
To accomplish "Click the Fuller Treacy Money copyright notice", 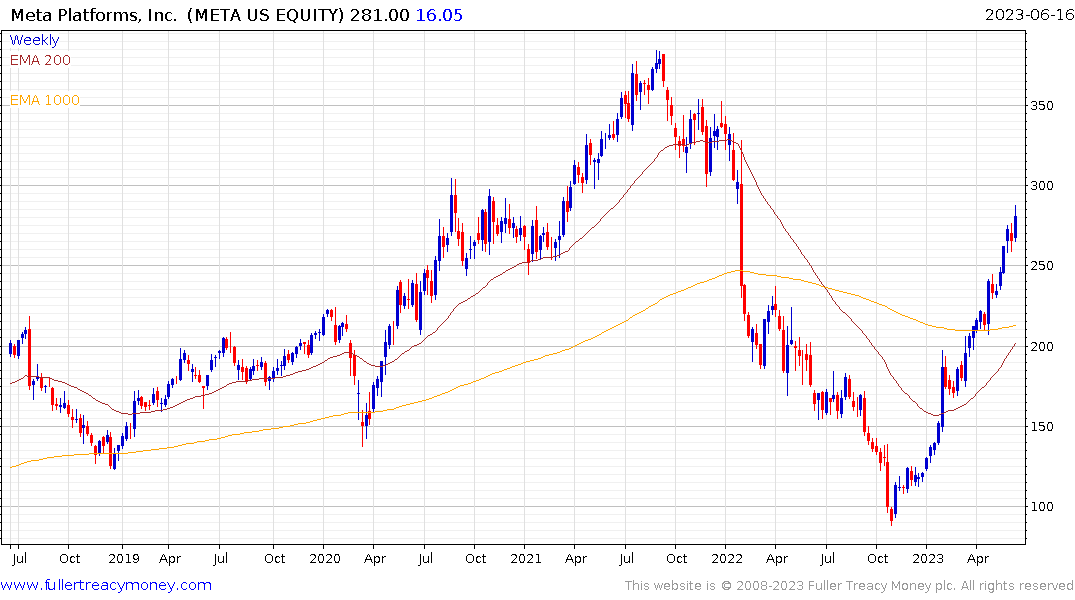I will 849,586.
